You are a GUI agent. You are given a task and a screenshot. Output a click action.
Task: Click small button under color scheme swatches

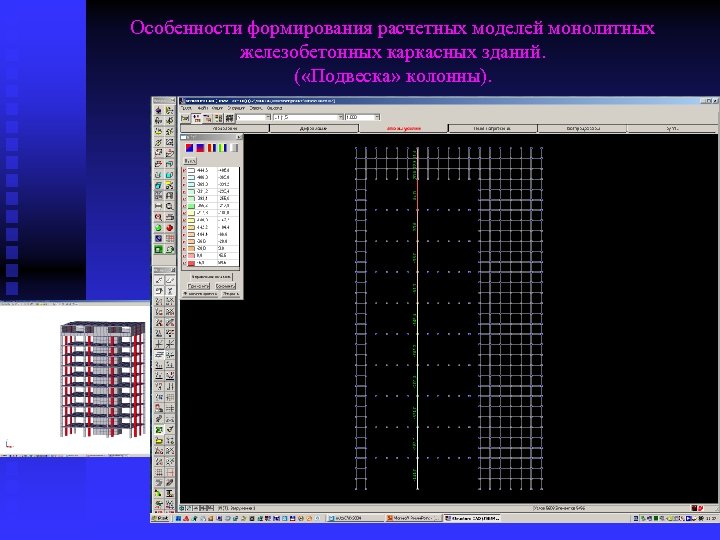pyautogui.click(x=190, y=161)
